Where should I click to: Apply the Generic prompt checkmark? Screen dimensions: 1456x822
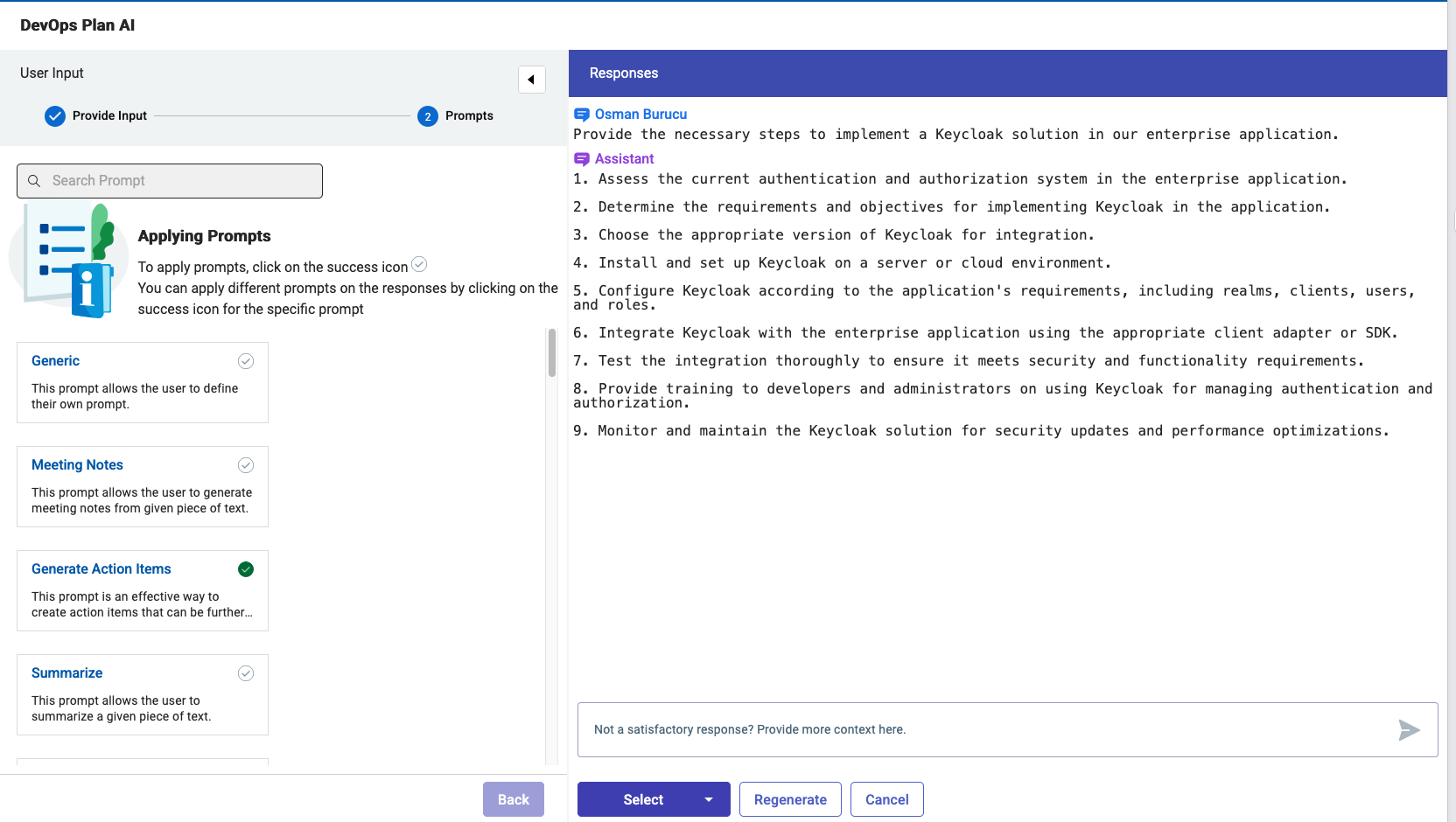[246, 361]
